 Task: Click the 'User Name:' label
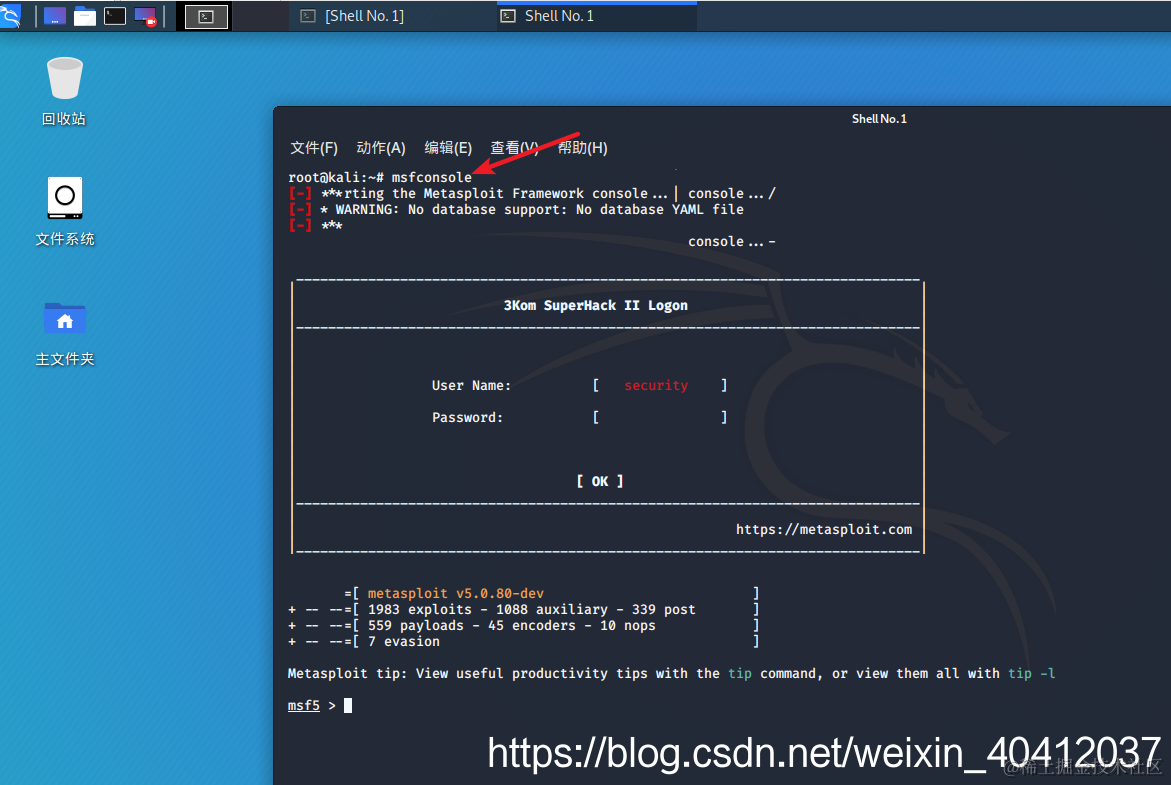471,385
